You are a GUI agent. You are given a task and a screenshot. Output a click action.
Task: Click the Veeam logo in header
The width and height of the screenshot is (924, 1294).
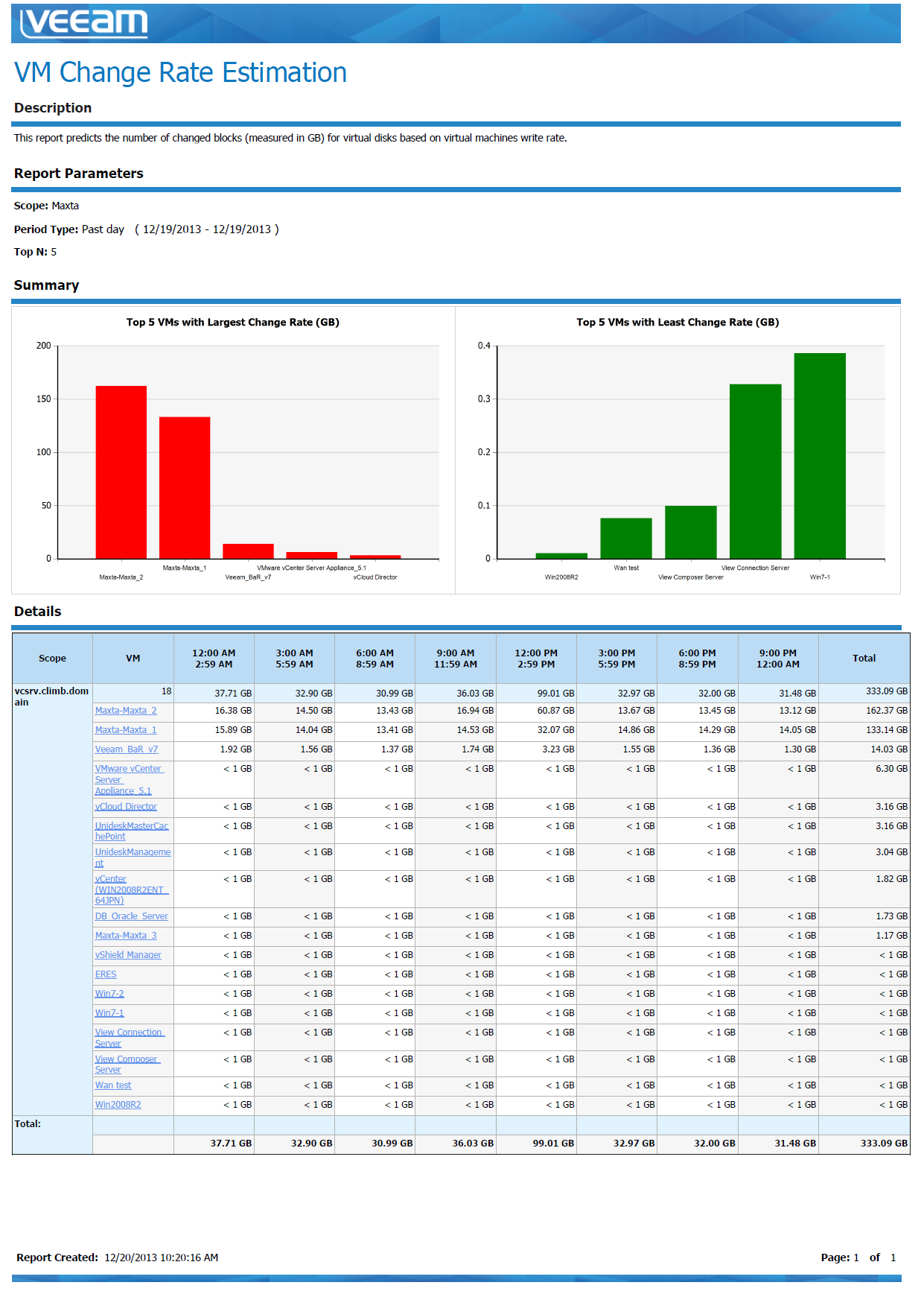point(83,22)
